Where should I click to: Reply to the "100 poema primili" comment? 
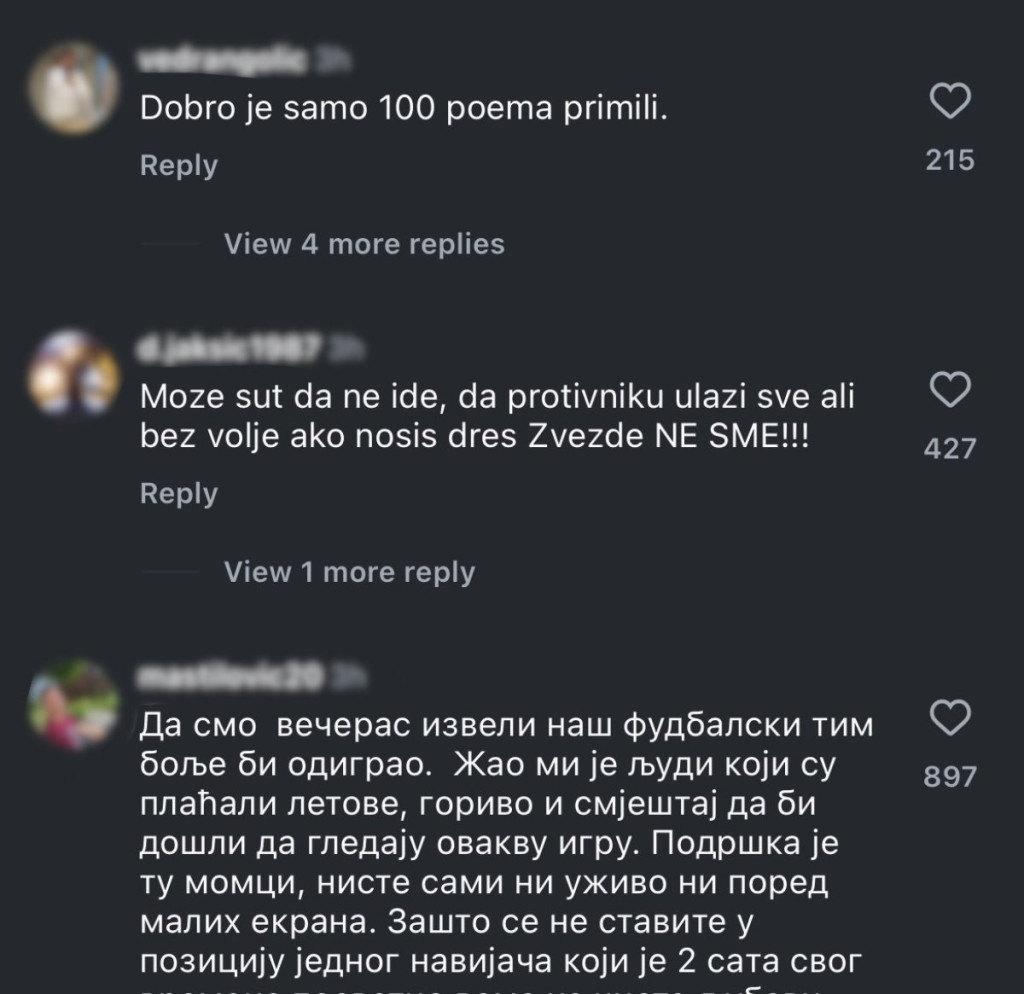[x=178, y=165]
